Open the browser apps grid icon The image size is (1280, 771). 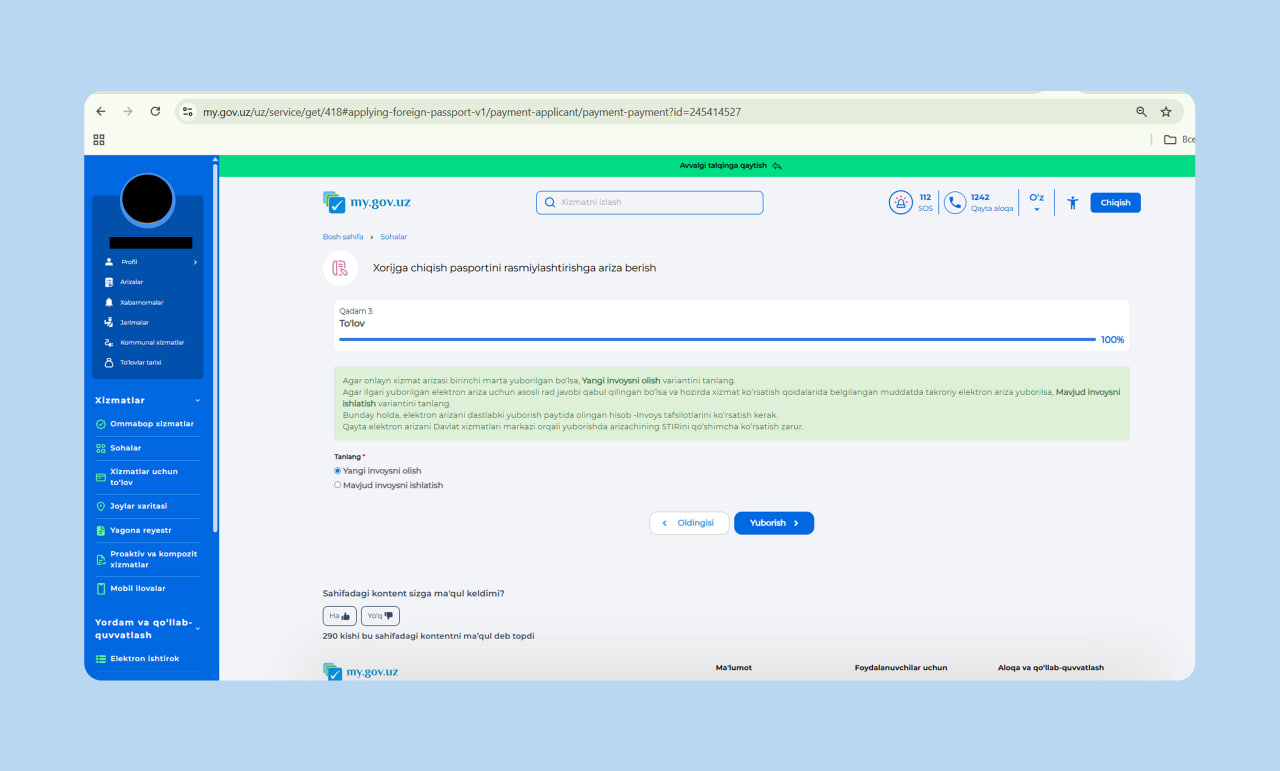tap(99, 140)
